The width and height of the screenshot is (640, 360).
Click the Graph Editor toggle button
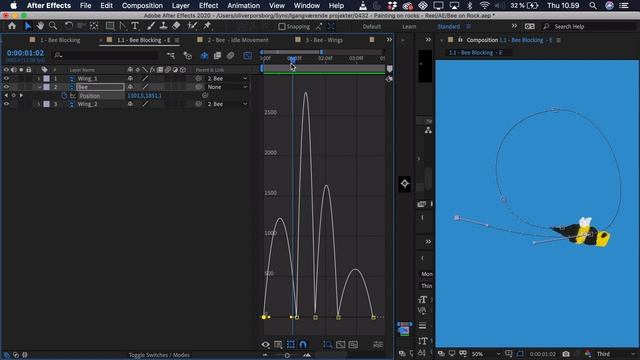coord(247,56)
